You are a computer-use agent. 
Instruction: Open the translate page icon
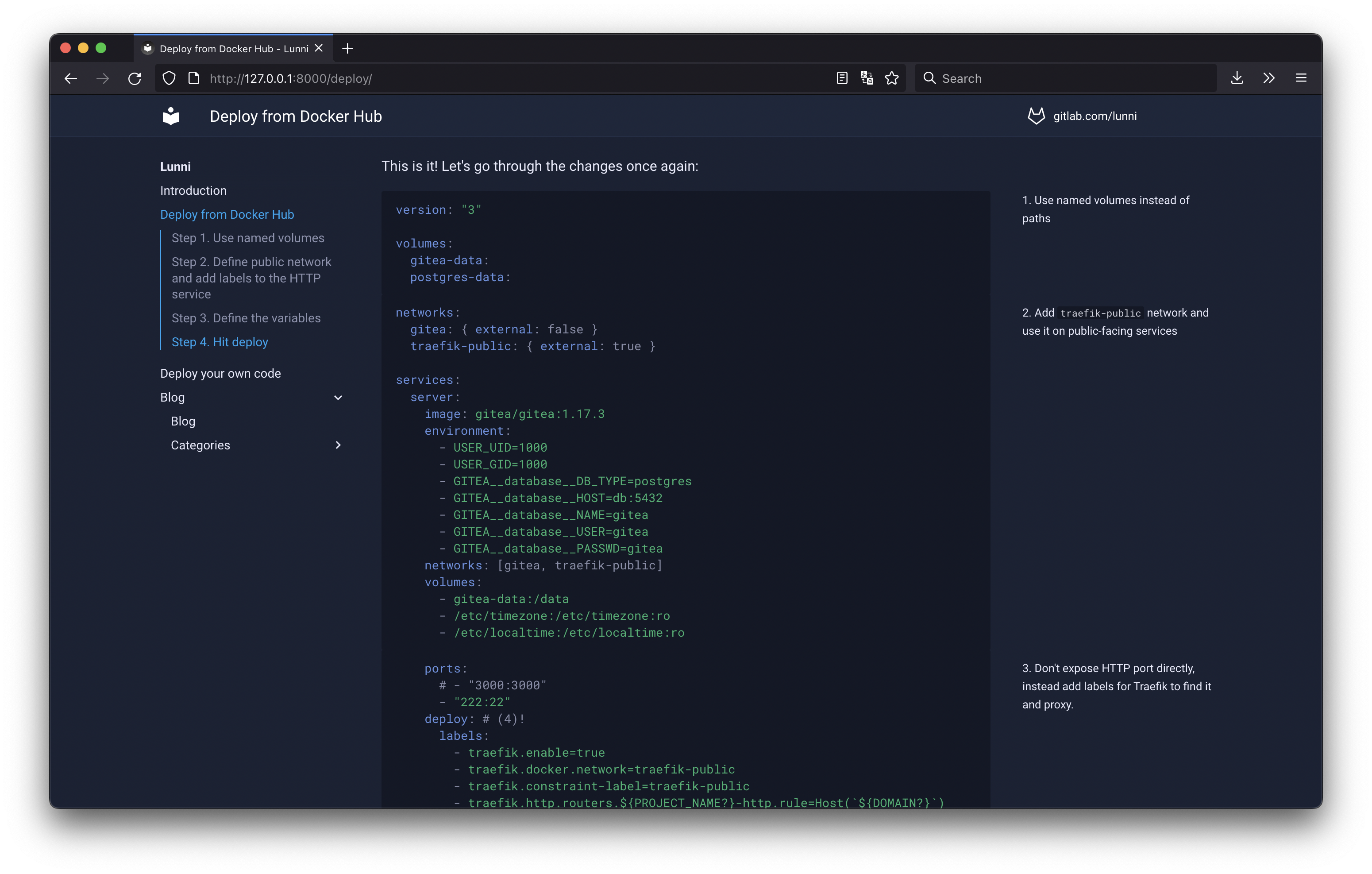tap(867, 78)
